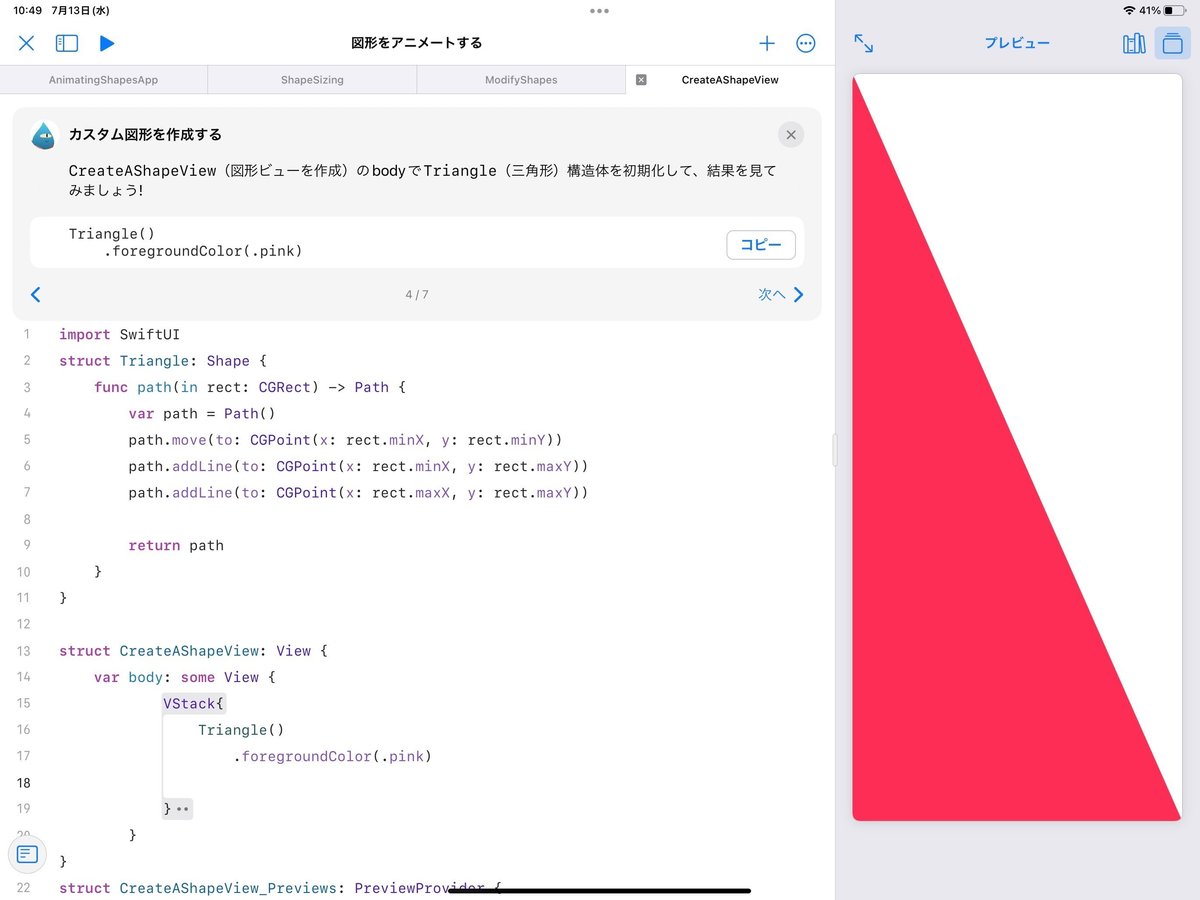The image size is (1200, 900).
Task: Go to previous tutorial step
Action: (36, 295)
